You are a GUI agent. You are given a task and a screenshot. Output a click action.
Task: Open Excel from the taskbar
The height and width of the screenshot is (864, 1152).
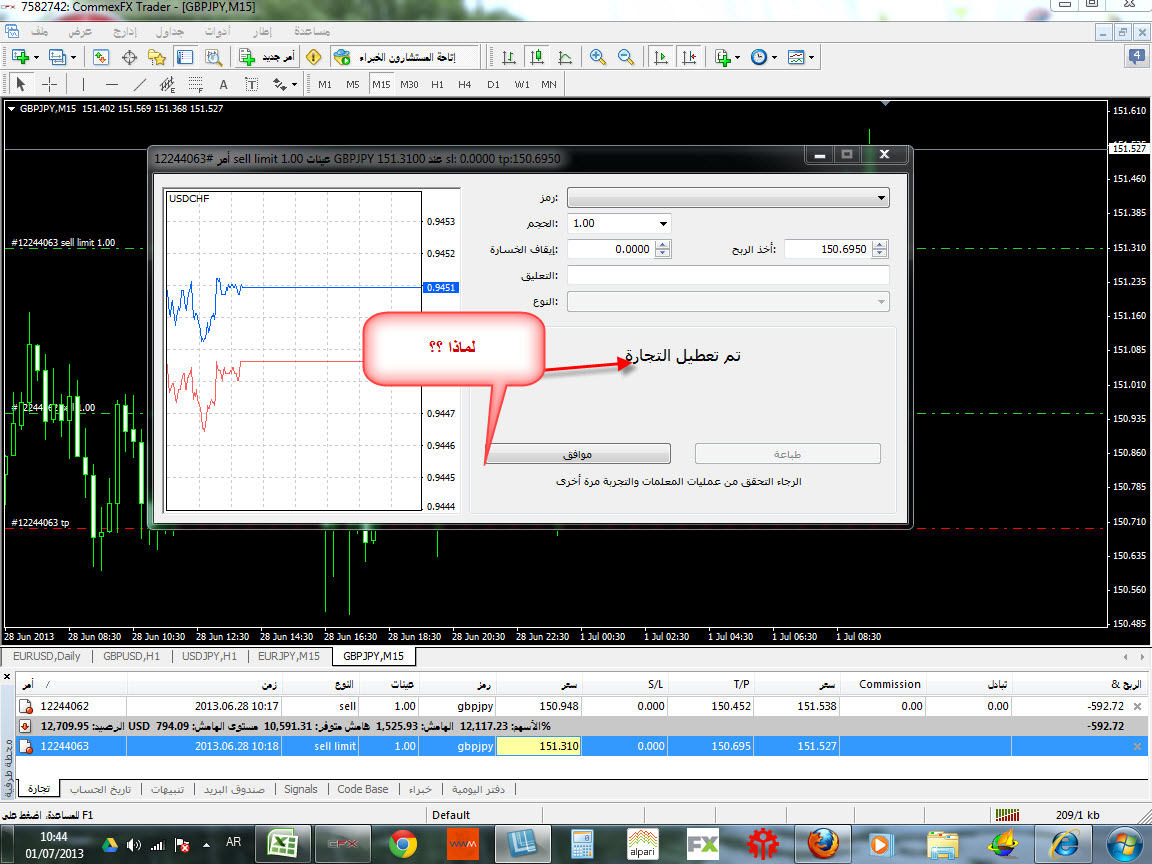pos(282,844)
